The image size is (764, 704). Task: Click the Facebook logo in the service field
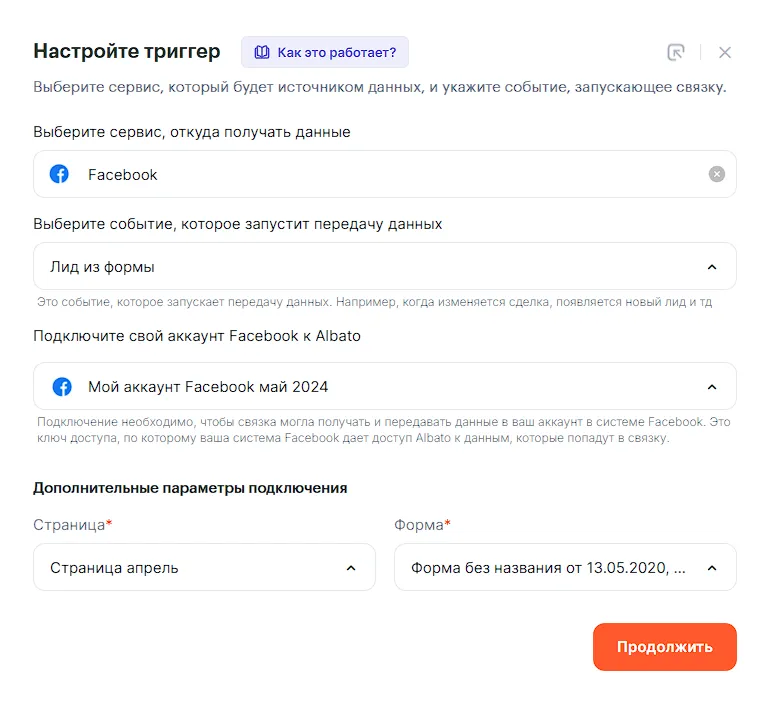click(60, 174)
